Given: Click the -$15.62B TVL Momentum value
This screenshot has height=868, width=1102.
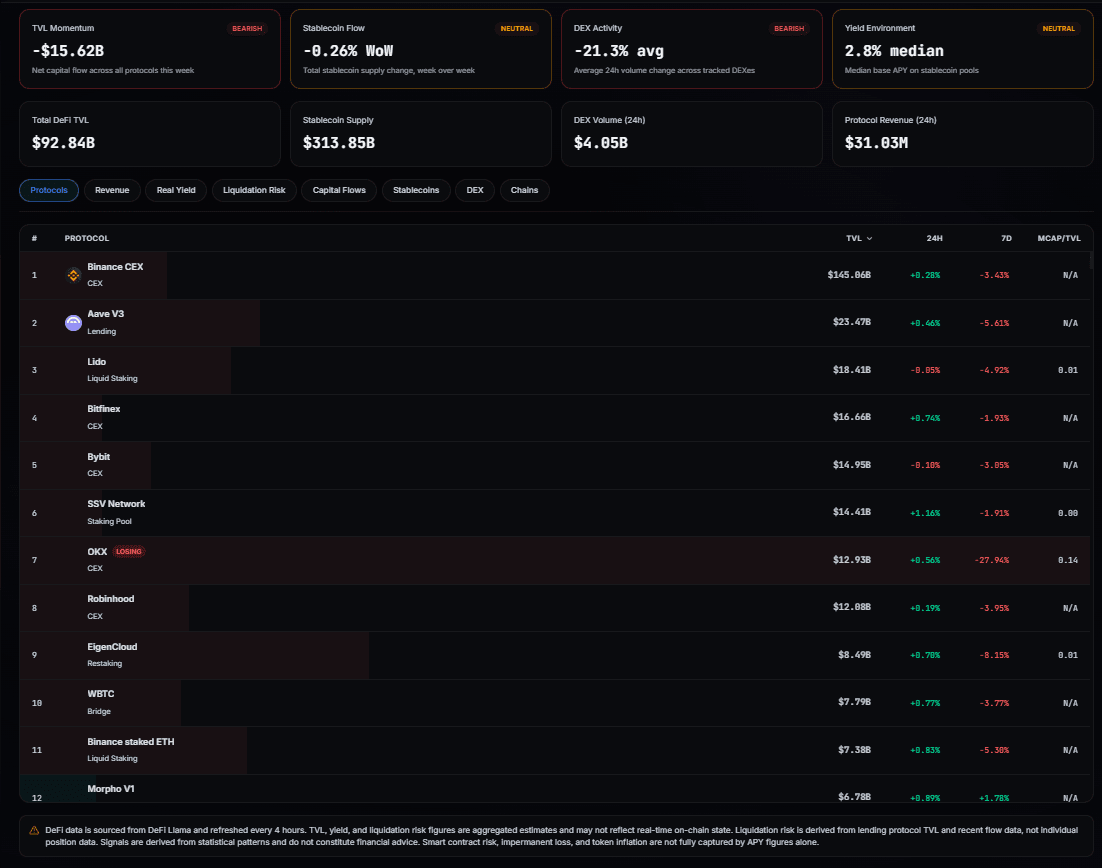Looking at the screenshot, I should (x=68, y=51).
